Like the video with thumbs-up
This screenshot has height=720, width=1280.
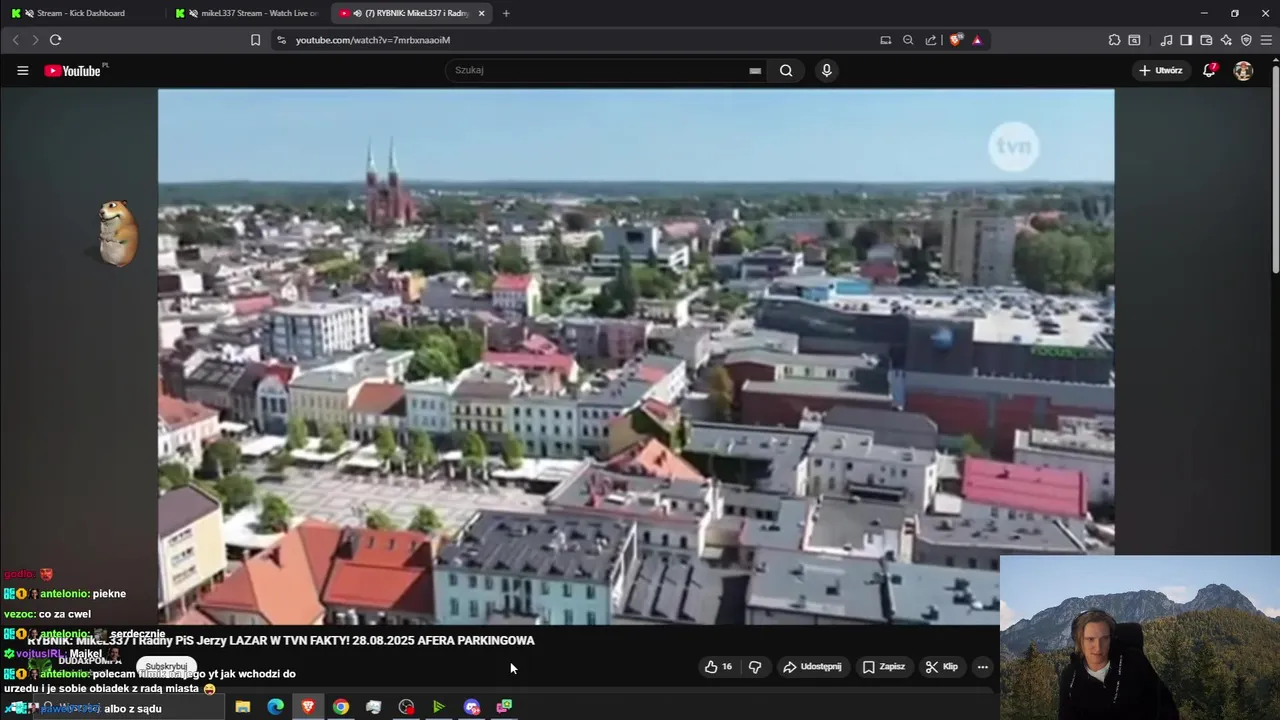(x=718, y=667)
